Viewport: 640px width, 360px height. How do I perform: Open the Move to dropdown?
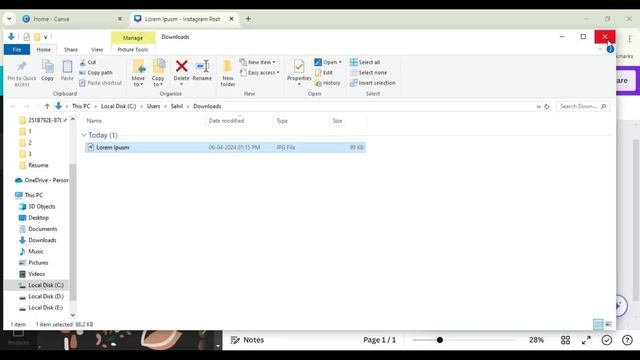pos(138,73)
